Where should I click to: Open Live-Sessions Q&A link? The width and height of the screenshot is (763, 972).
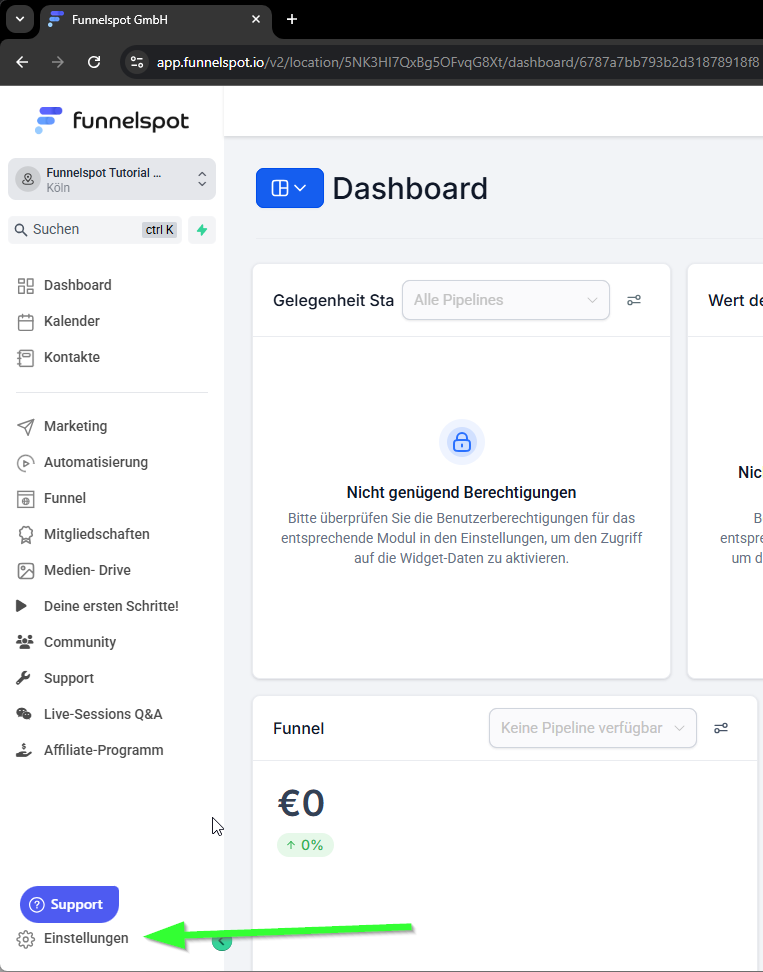[x=103, y=714]
